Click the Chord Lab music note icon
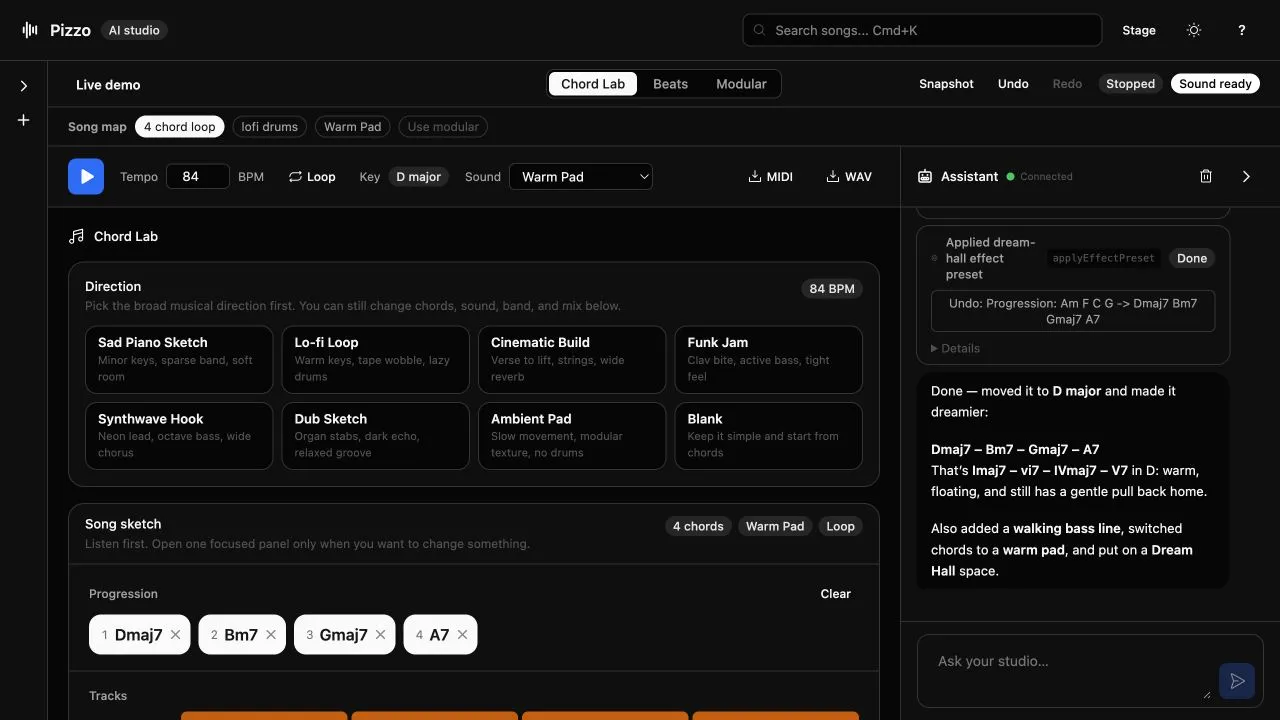Viewport: 1280px width, 720px height. click(x=76, y=237)
